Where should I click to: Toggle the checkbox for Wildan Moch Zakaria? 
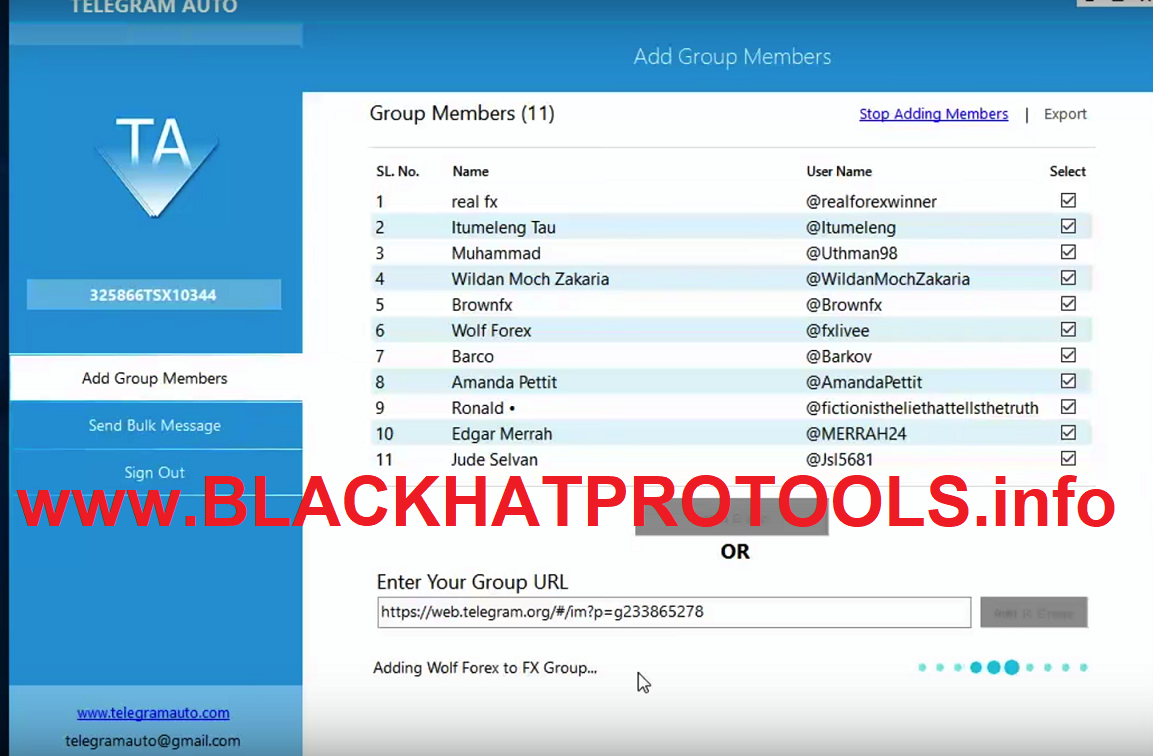[1068, 277]
